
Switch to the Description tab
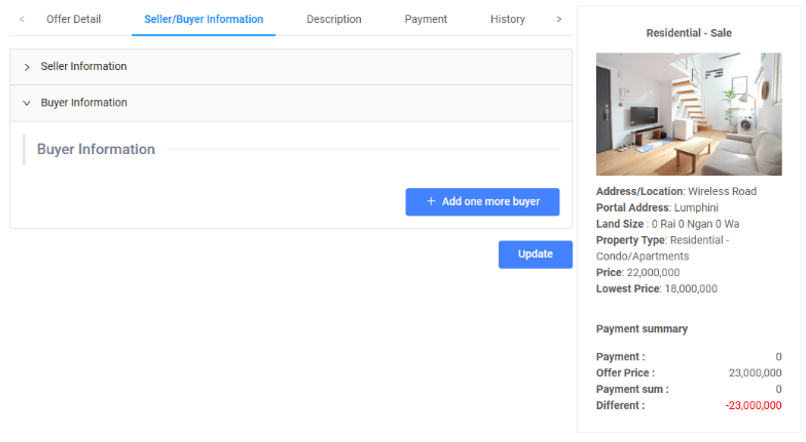pos(334,19)
